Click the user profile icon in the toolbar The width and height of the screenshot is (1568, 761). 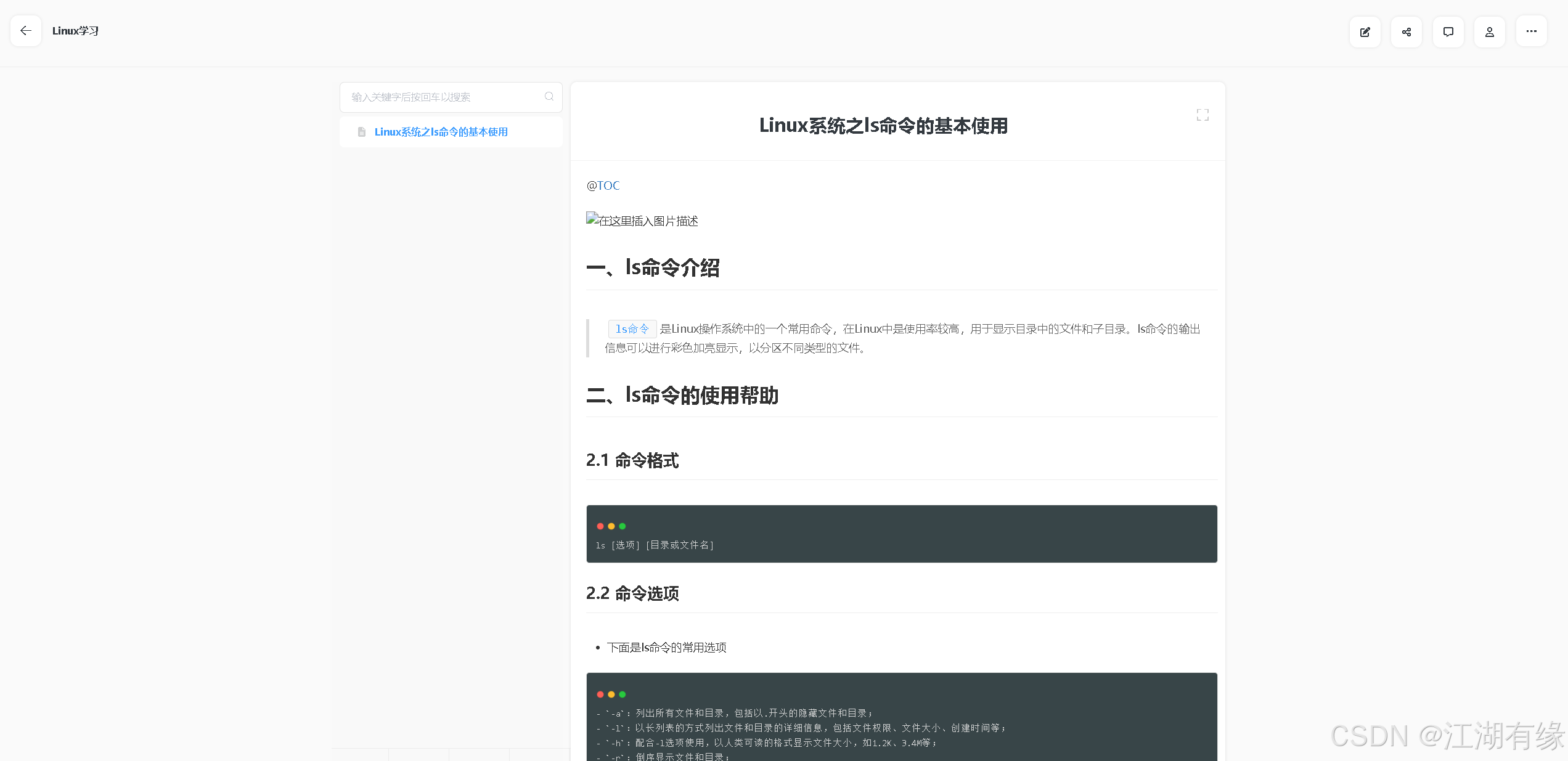tap(1489, 31)
